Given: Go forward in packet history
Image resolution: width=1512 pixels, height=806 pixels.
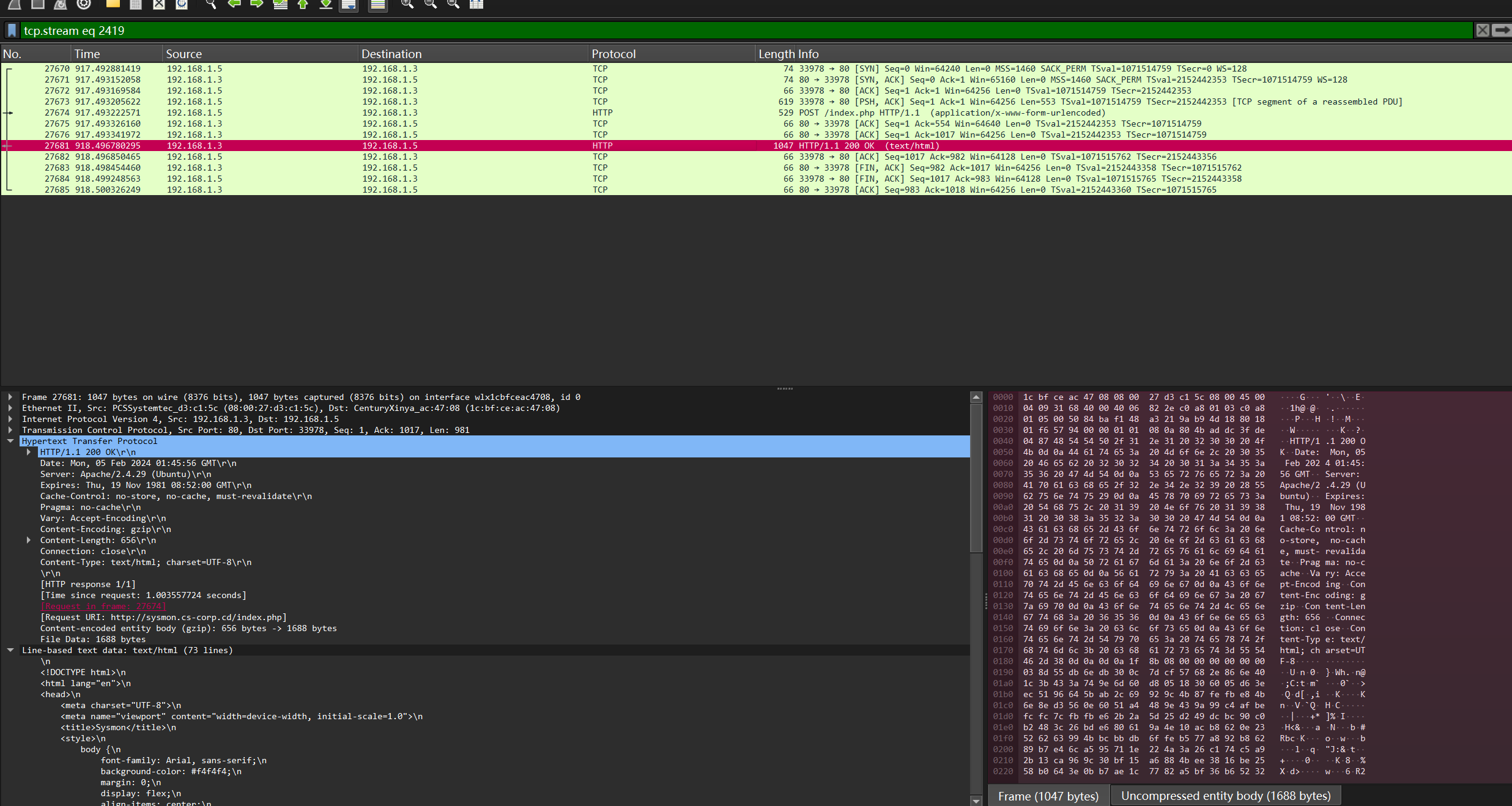Looking at the screenshot, I should click(257, 4).
